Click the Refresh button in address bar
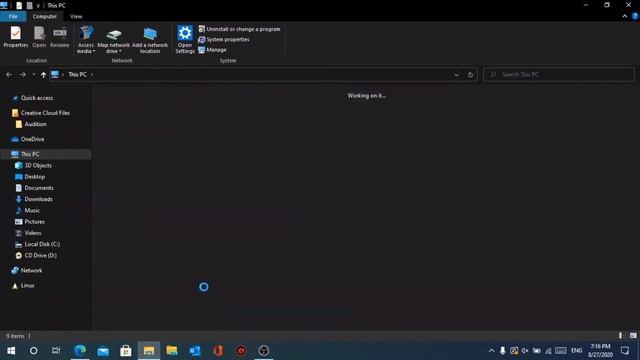 470,75
